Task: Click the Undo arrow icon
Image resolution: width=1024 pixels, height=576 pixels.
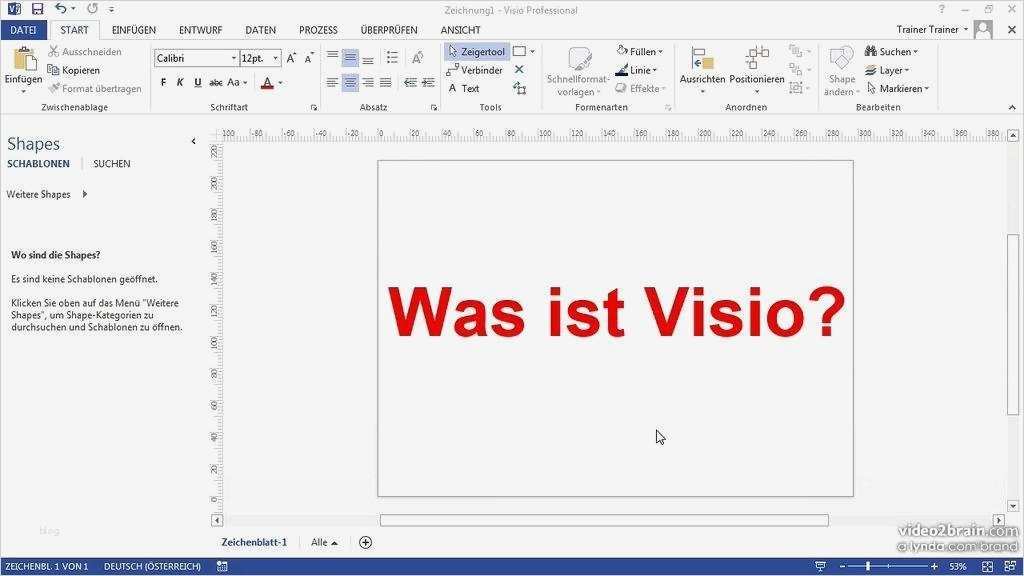Action: (61, 9)
